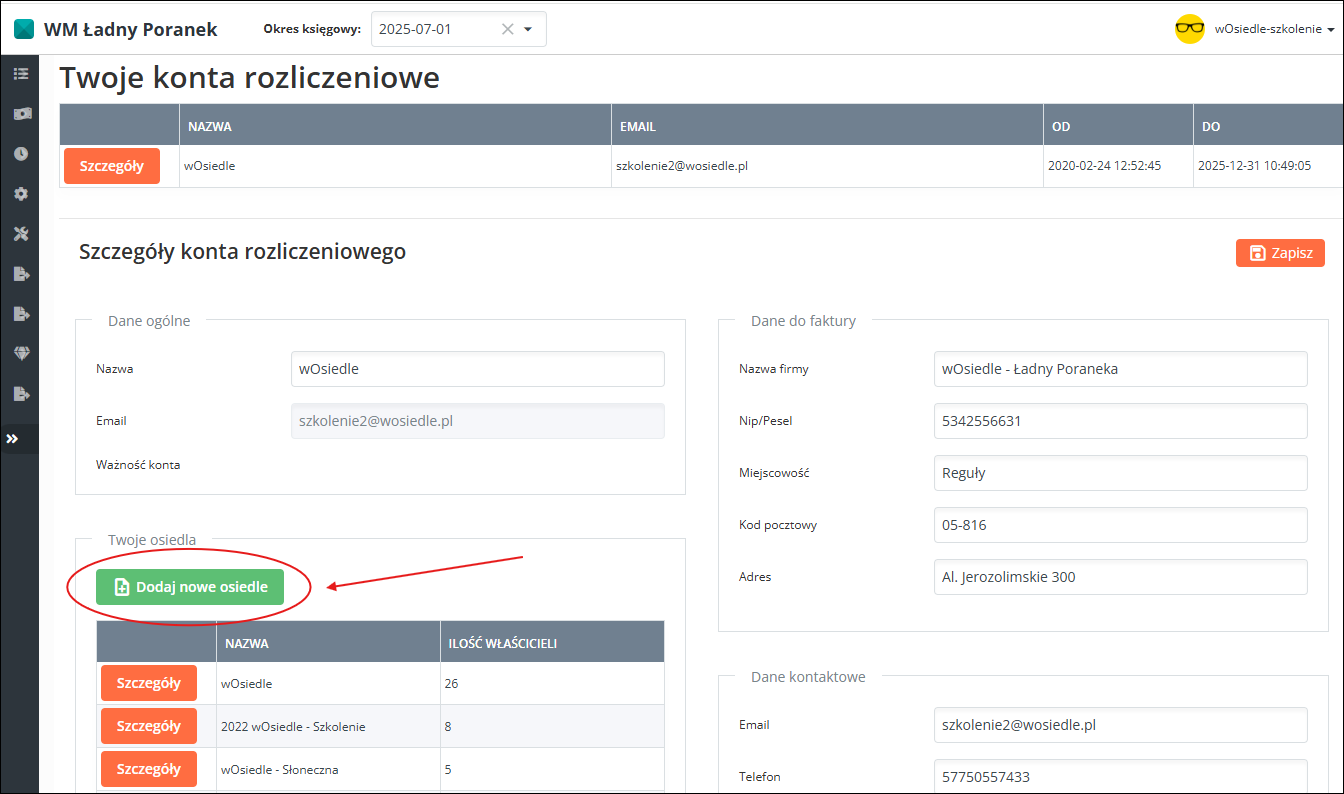Viewport: 1344px width, 794px height.
Task: Click the WM Ładny Poranek logo icon
Action: 24,29
